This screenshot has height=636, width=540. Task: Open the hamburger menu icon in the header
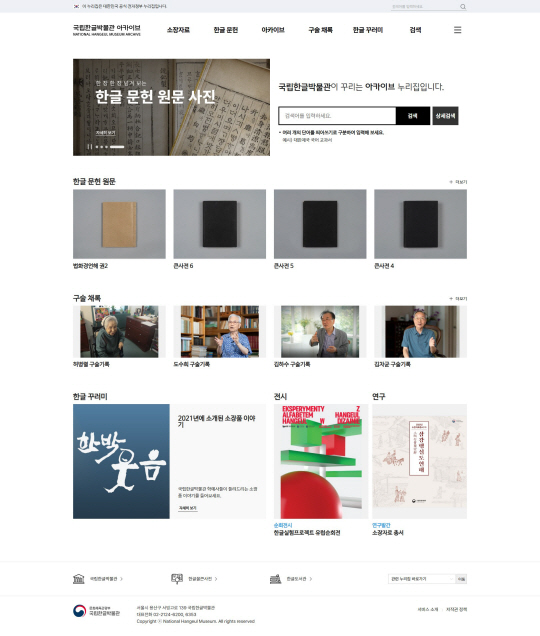[x=457, y=30]
